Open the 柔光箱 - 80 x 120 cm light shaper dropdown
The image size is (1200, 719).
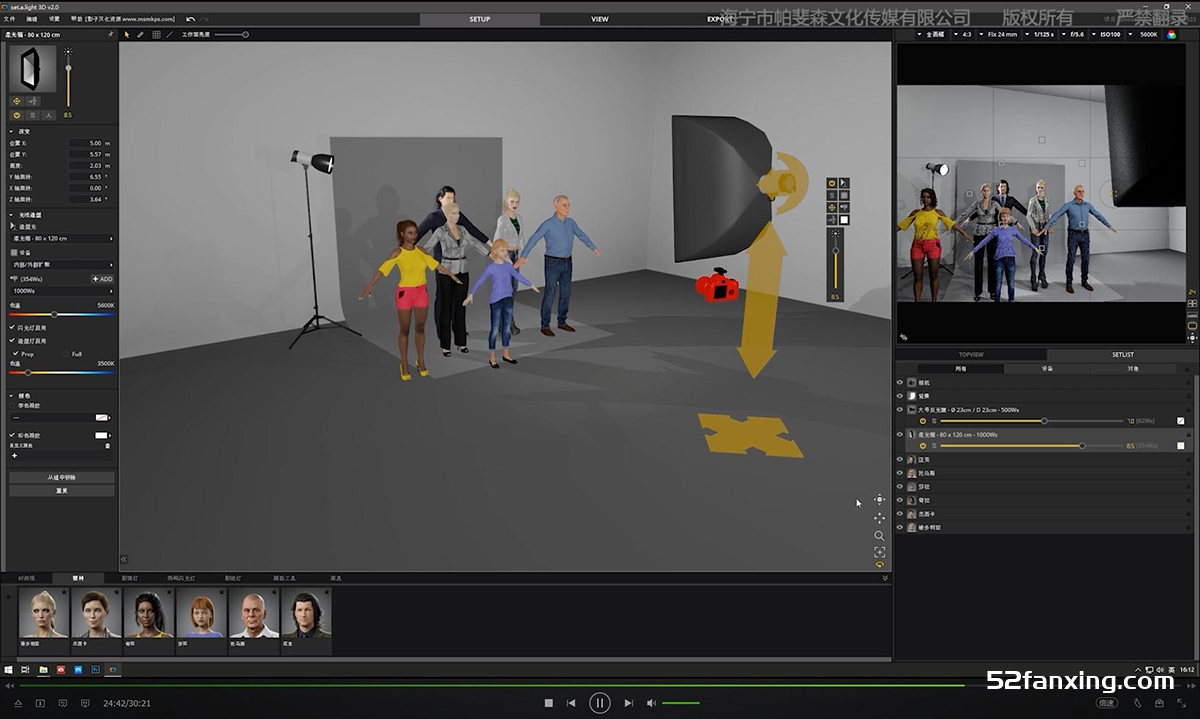click(x=62, y=239)
